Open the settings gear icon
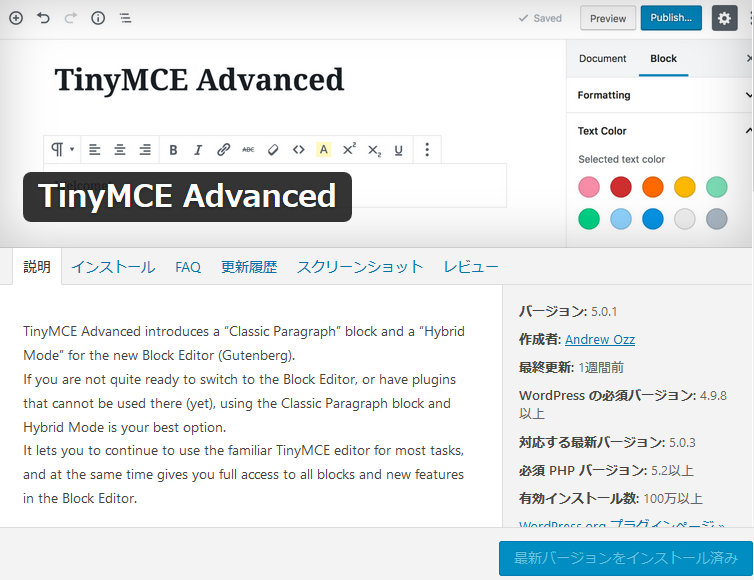Image resolution: width=754 pixels, height=580 pixels. [x=724, y=18]
